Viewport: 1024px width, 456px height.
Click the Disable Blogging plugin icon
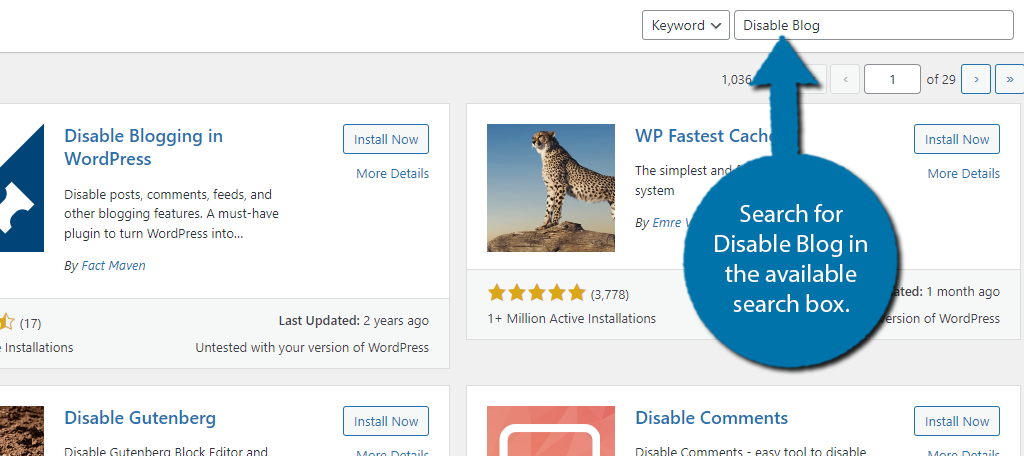[x=22, y=187]
